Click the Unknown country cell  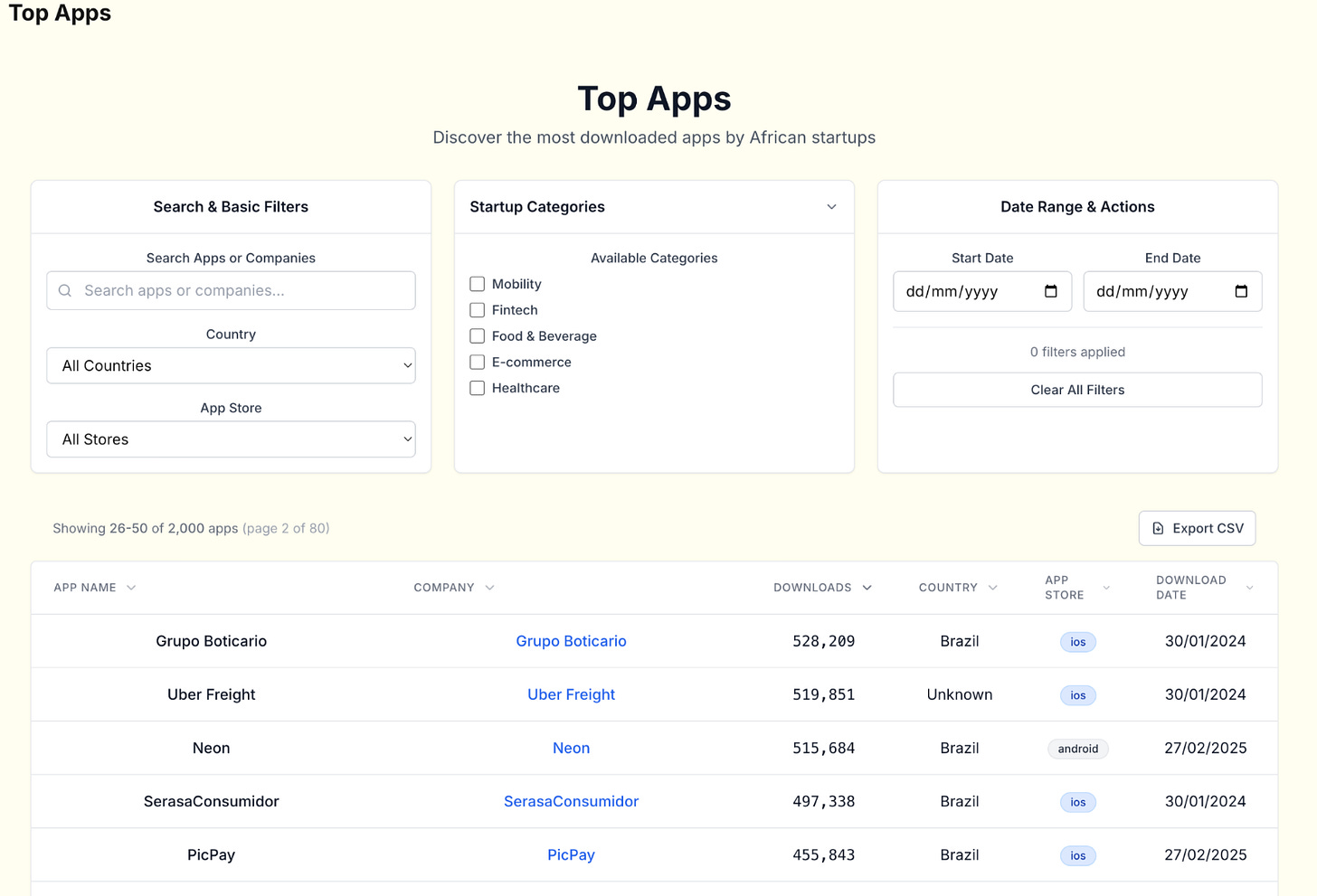pyautogui.click(x=960, y=694)
